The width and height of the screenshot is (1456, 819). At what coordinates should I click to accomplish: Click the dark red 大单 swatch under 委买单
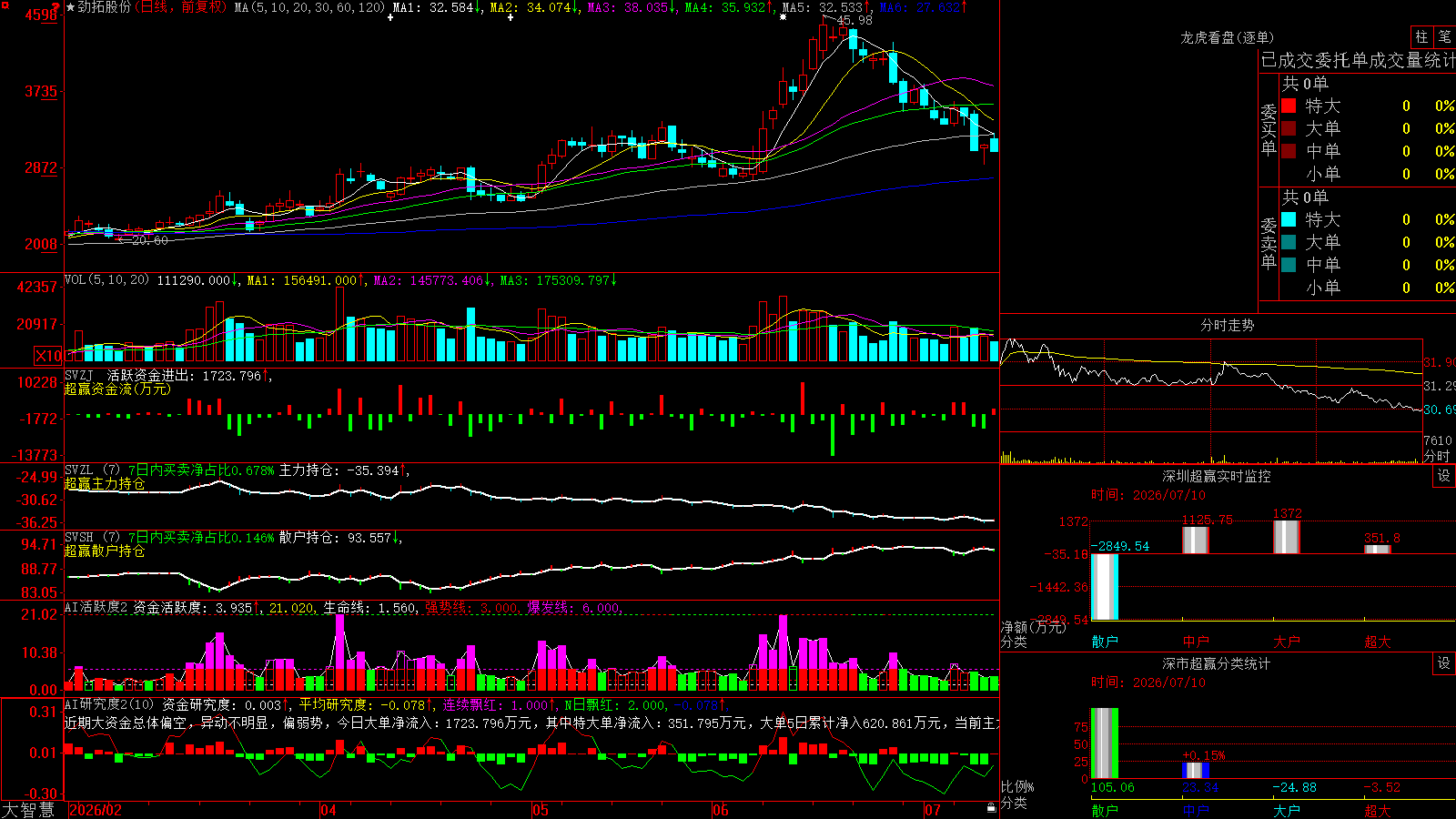[x=1289, y=128]
